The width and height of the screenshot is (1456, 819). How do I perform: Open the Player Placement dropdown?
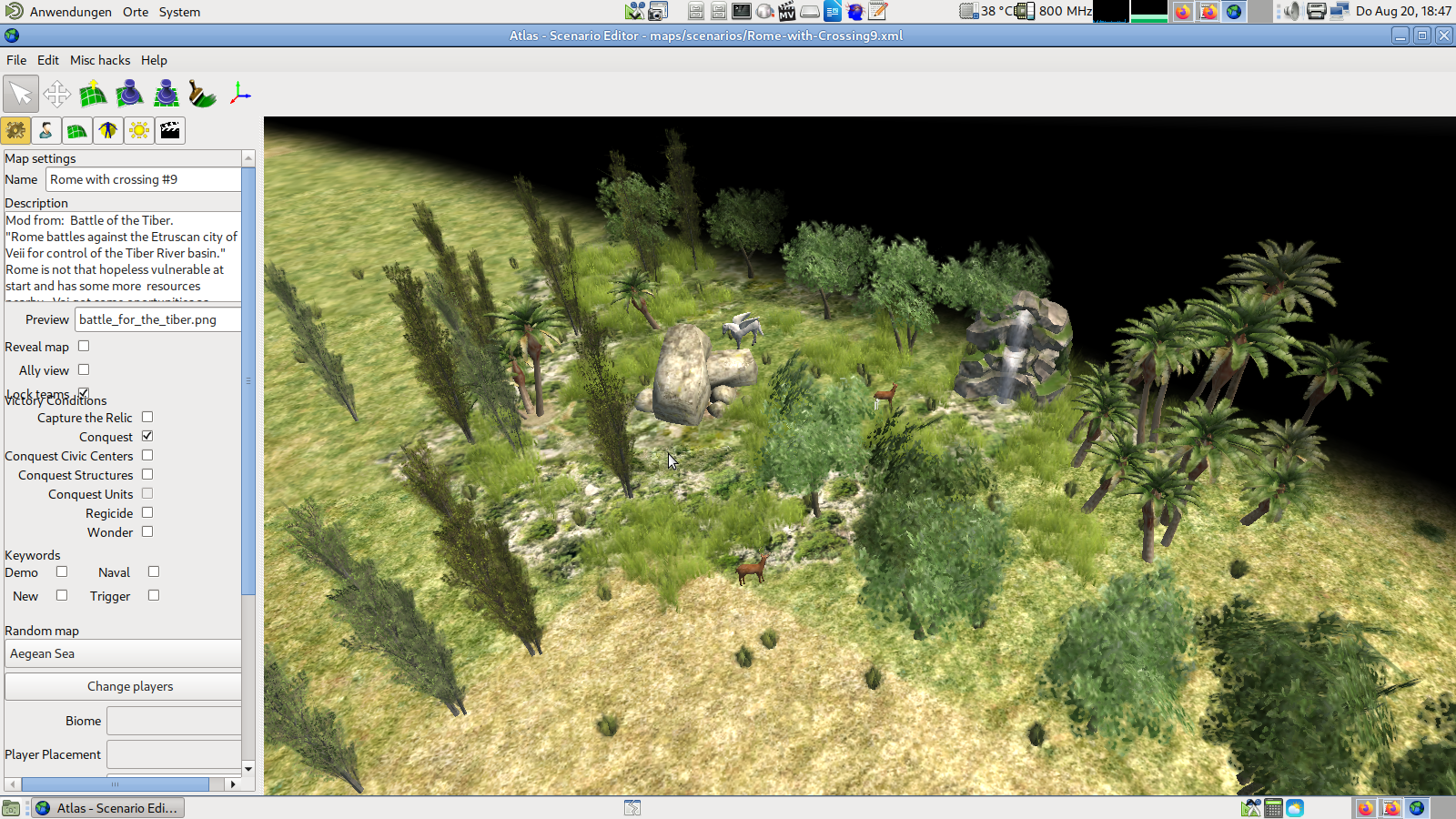coord(174,754)
